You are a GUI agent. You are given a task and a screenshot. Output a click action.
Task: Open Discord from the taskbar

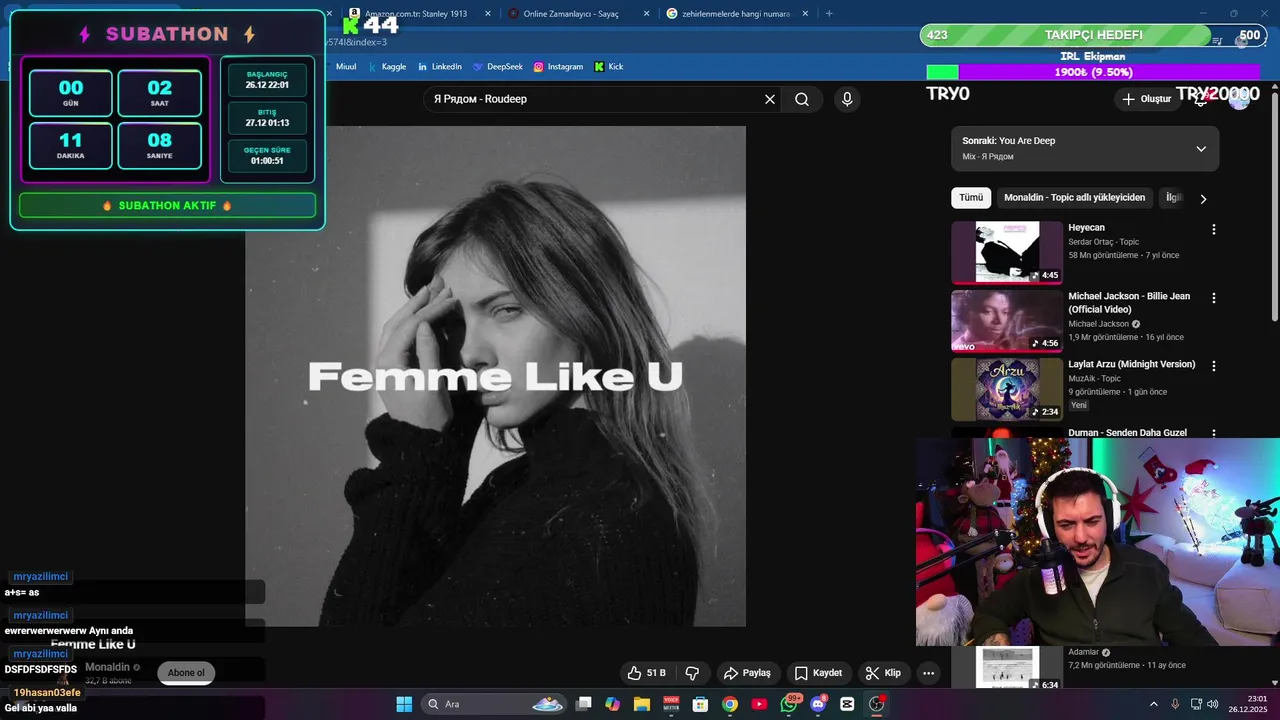click(818, 704)
